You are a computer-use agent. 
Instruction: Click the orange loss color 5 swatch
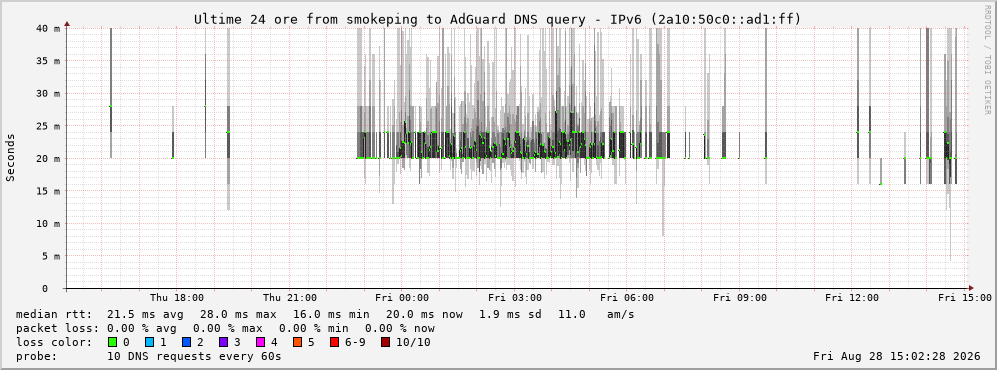[x=297, y=342]
